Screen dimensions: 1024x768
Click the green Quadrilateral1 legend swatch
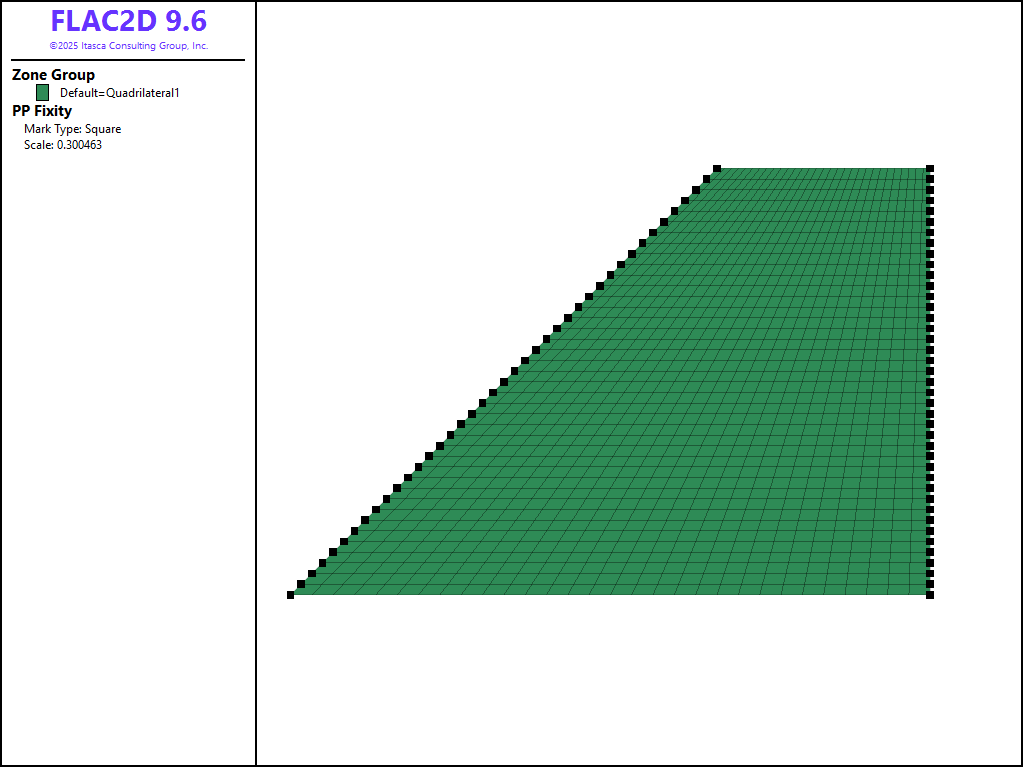(42, 92)
